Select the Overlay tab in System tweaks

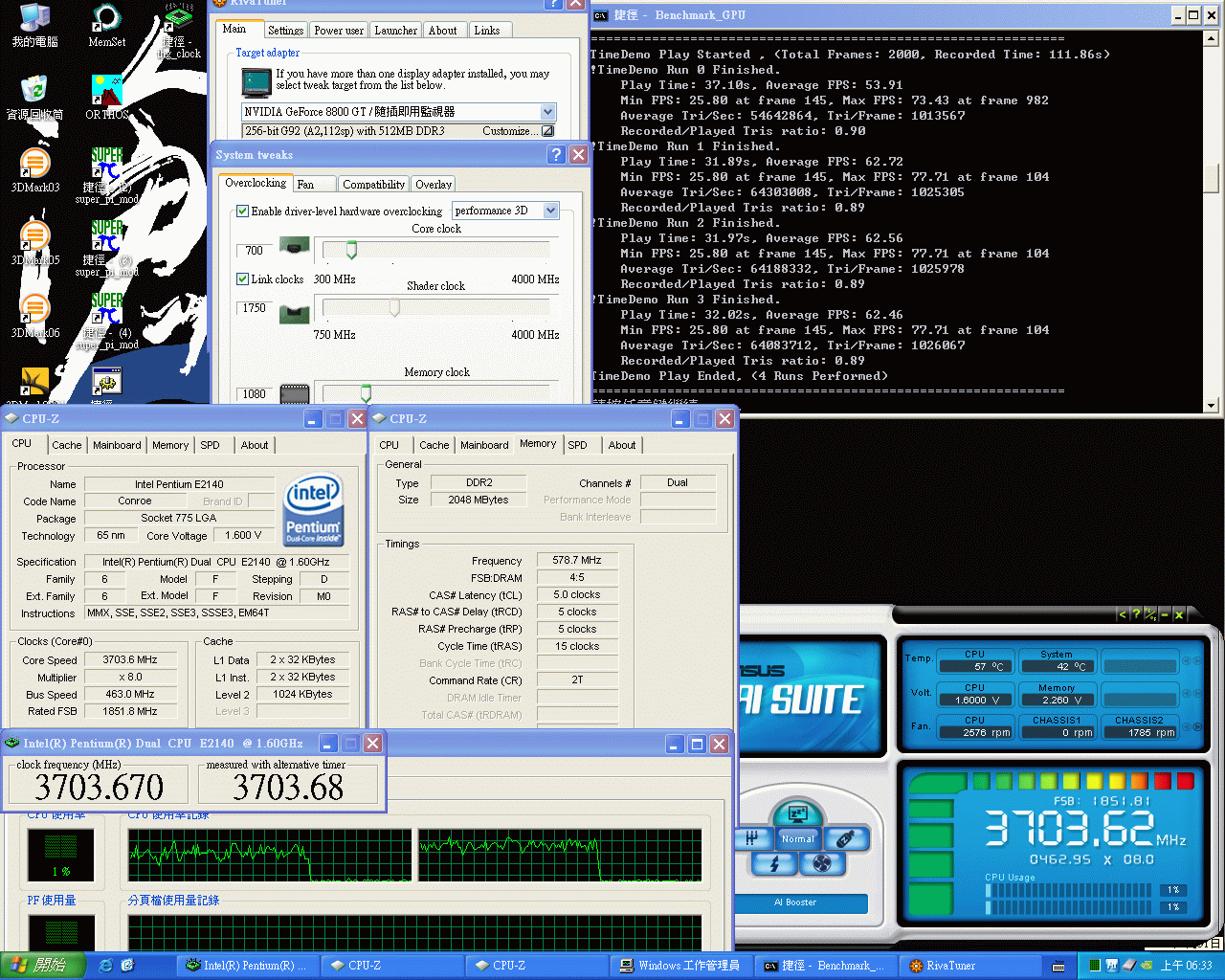point(434,185)
